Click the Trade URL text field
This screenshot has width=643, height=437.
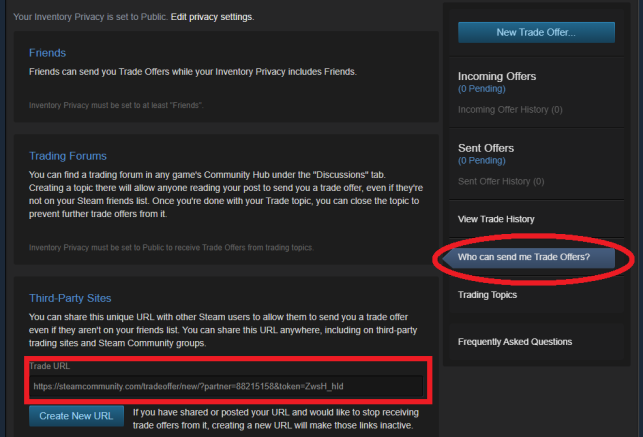click(226, 386)
